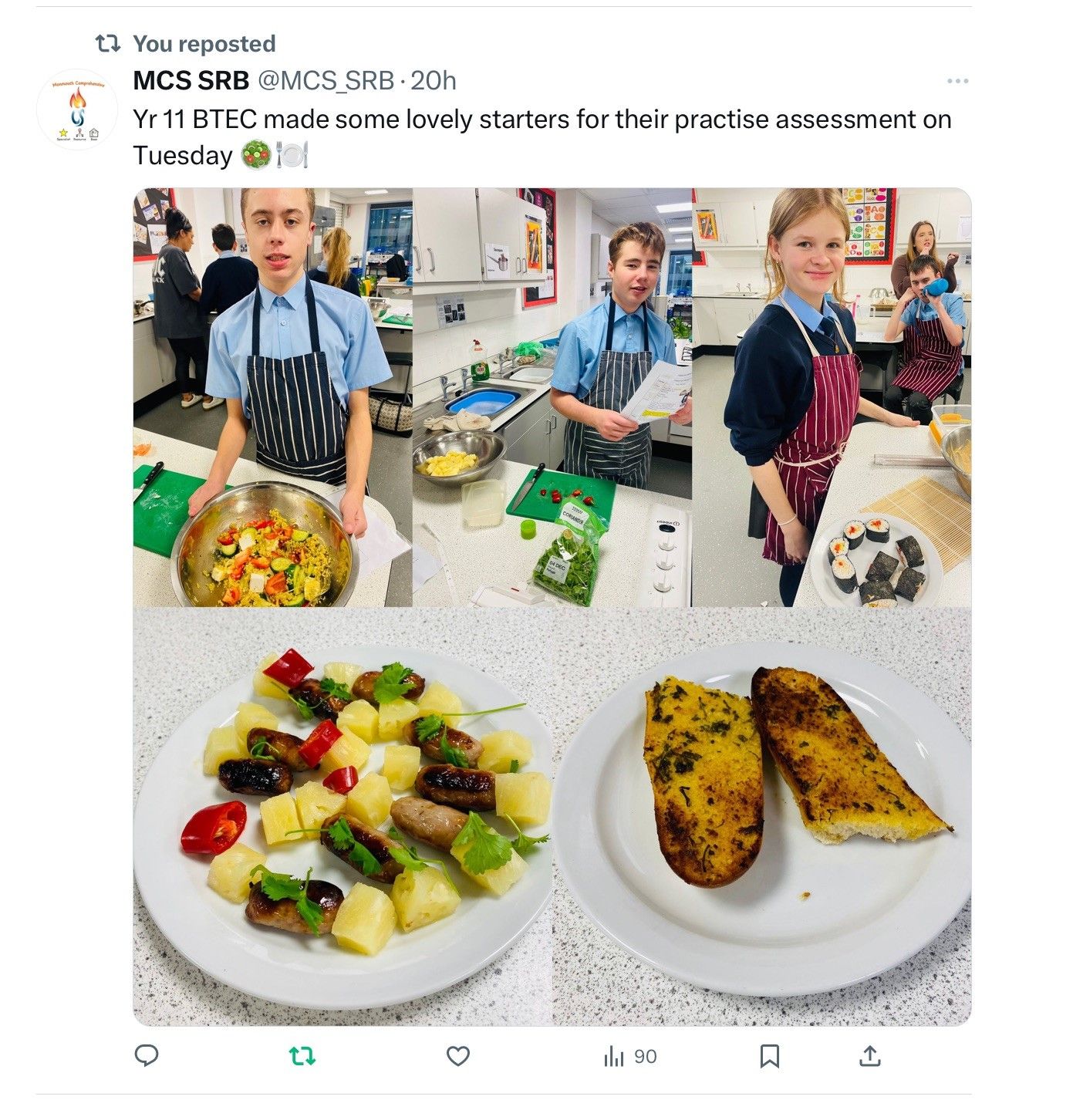Open photo of boy with salad bowl
This screenshot has height=1120, width=1073.
pyautogui.click(x=272, y=397)
